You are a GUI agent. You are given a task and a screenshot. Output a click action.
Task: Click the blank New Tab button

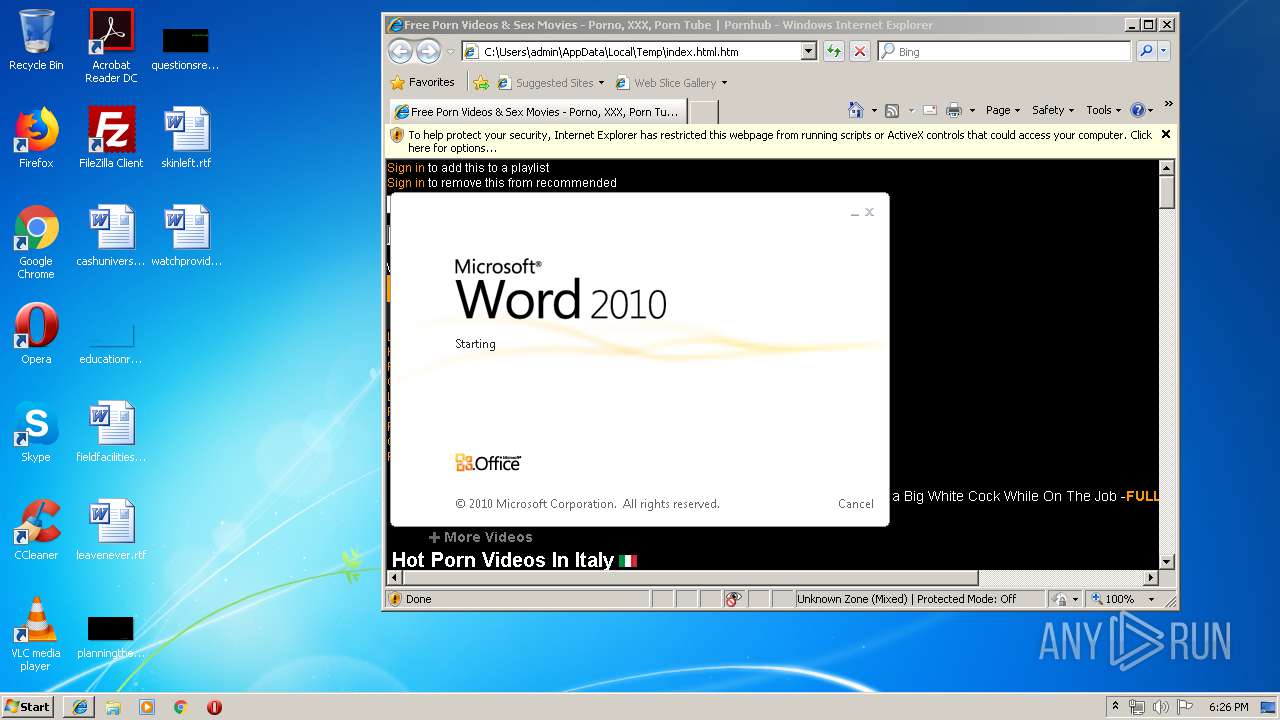pos(704,112)
